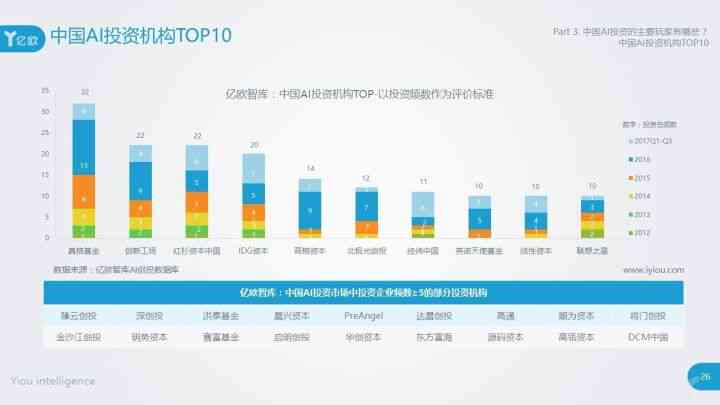The height and width of the screenshot is (405, 720).
Task: Open the www.iyiou.com link
Action: point(653,270)
